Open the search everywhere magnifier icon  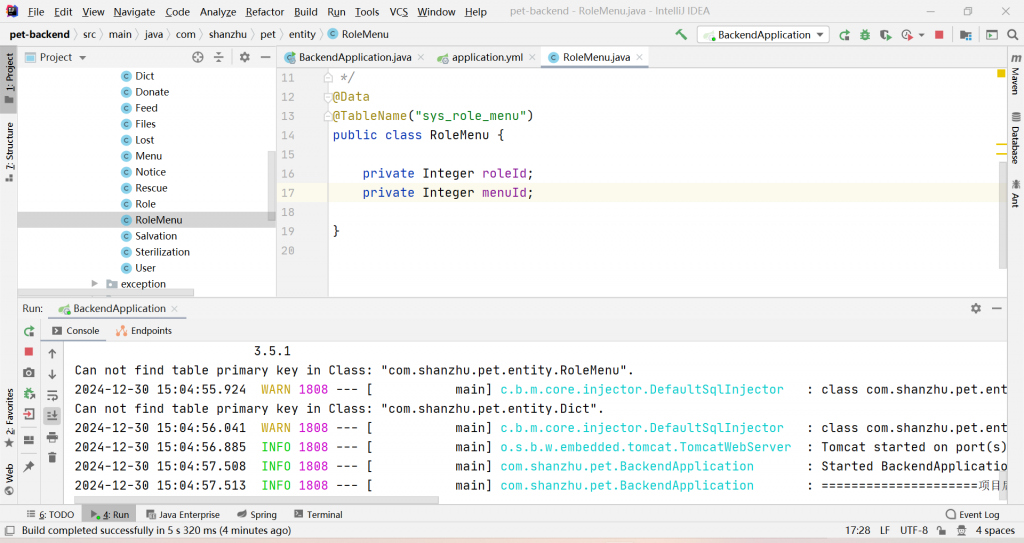(1012, 35)
